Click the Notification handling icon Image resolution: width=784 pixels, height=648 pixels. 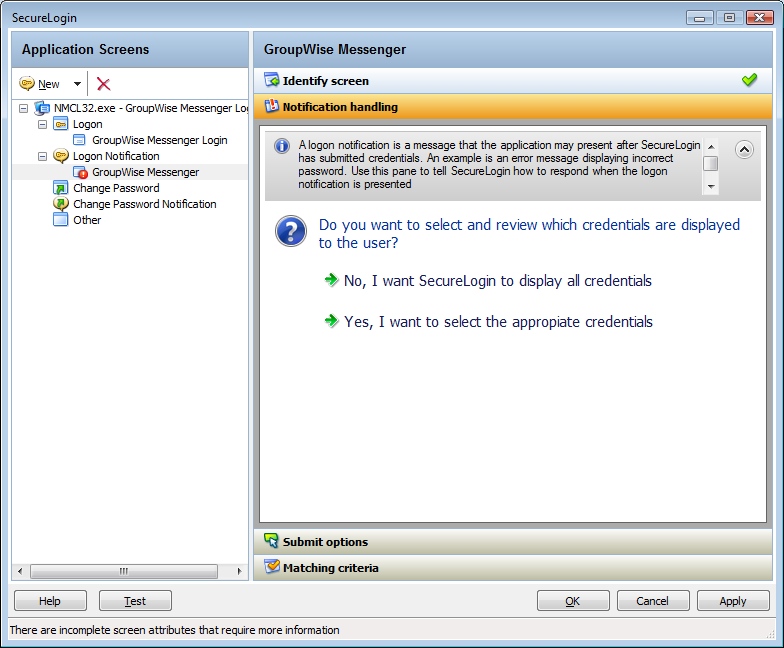pos(272,106)
